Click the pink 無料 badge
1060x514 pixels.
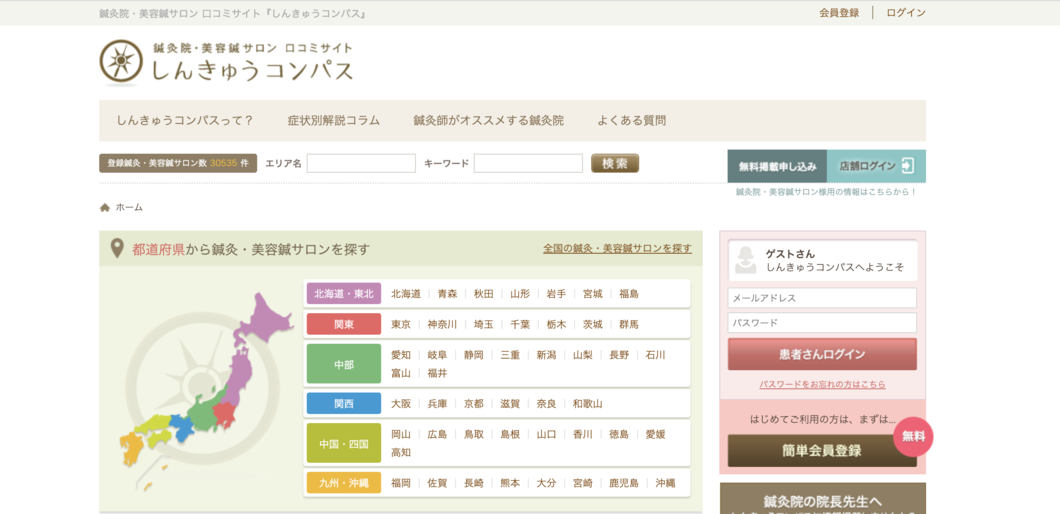coord(912,437)
